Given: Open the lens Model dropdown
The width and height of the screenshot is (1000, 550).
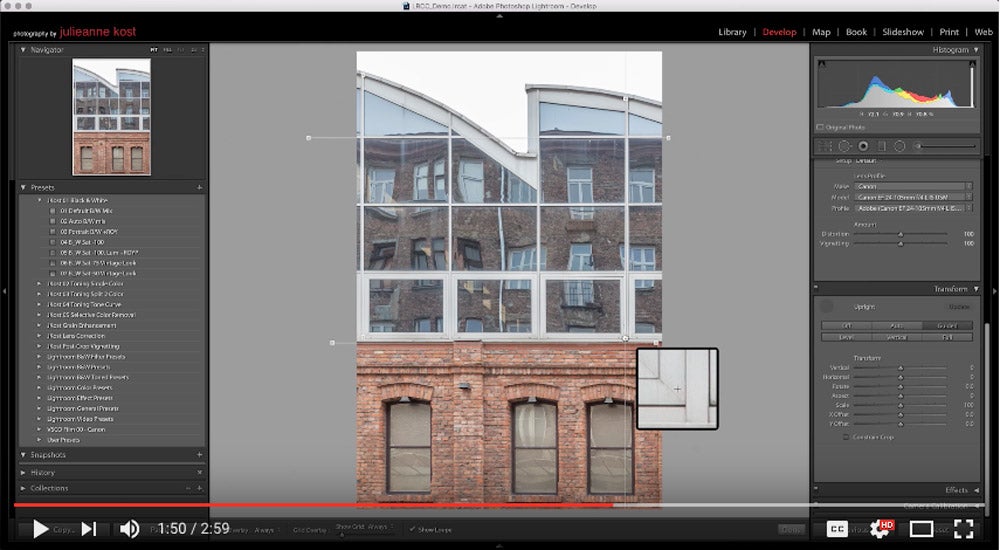Looking at the screenshot, I should click(x=913, y=197).
